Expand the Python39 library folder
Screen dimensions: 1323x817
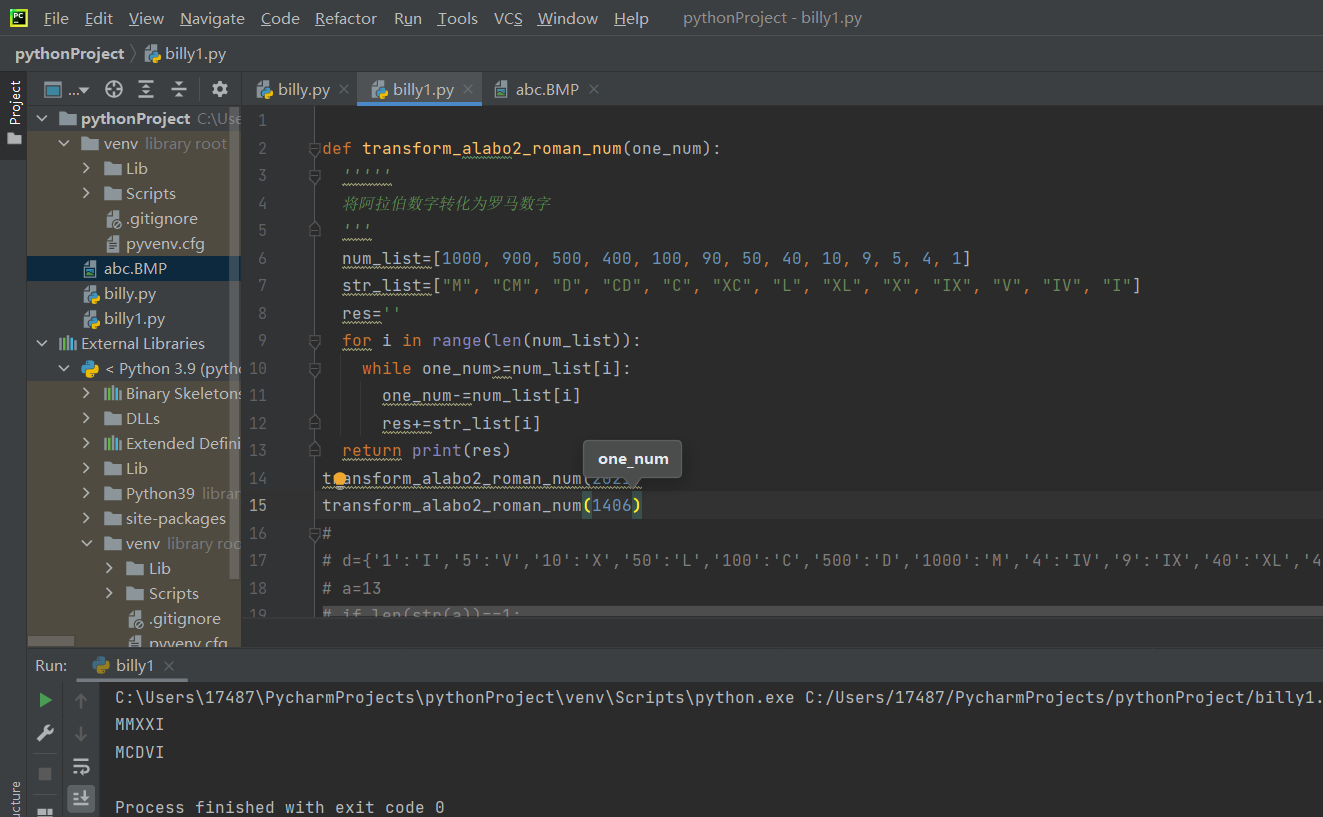(x=87, y=493)
